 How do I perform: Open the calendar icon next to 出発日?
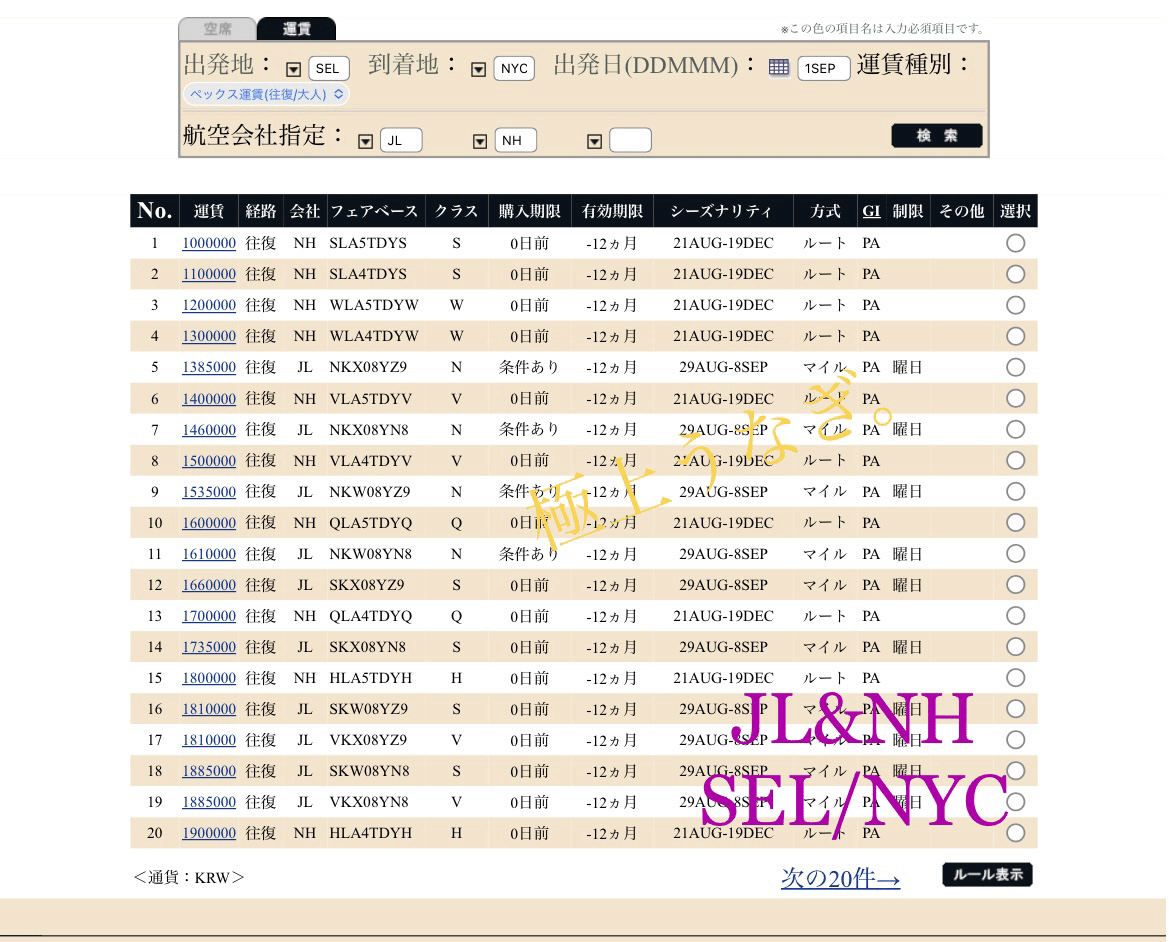pyautogui.click(x=778, y=69)
